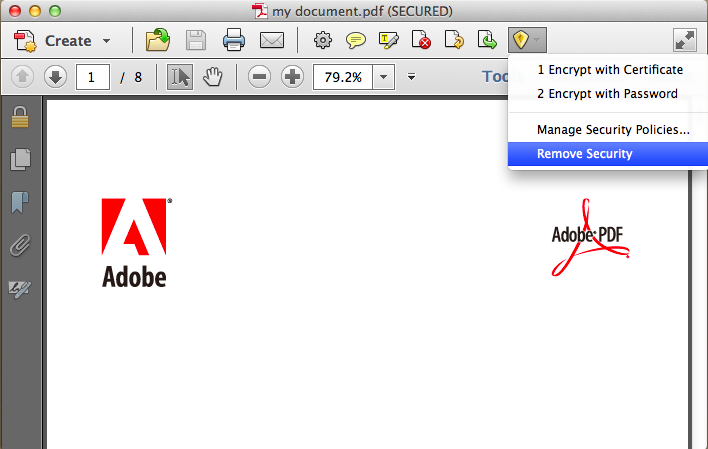Open the zoom level dropdown arrow
The height and width of the screenshot is (449, 708).
pyautogui.click(x=383, y=77)
